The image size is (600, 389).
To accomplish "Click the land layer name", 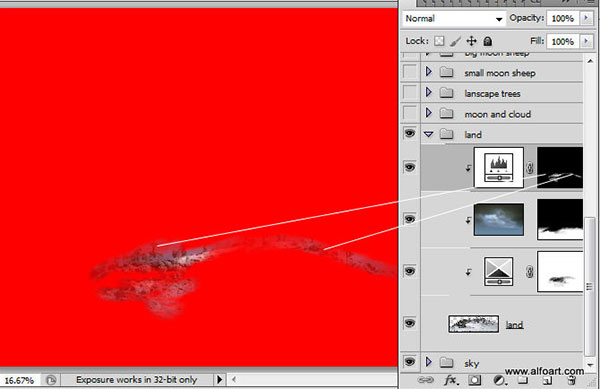I will click(x=514, y=325).
